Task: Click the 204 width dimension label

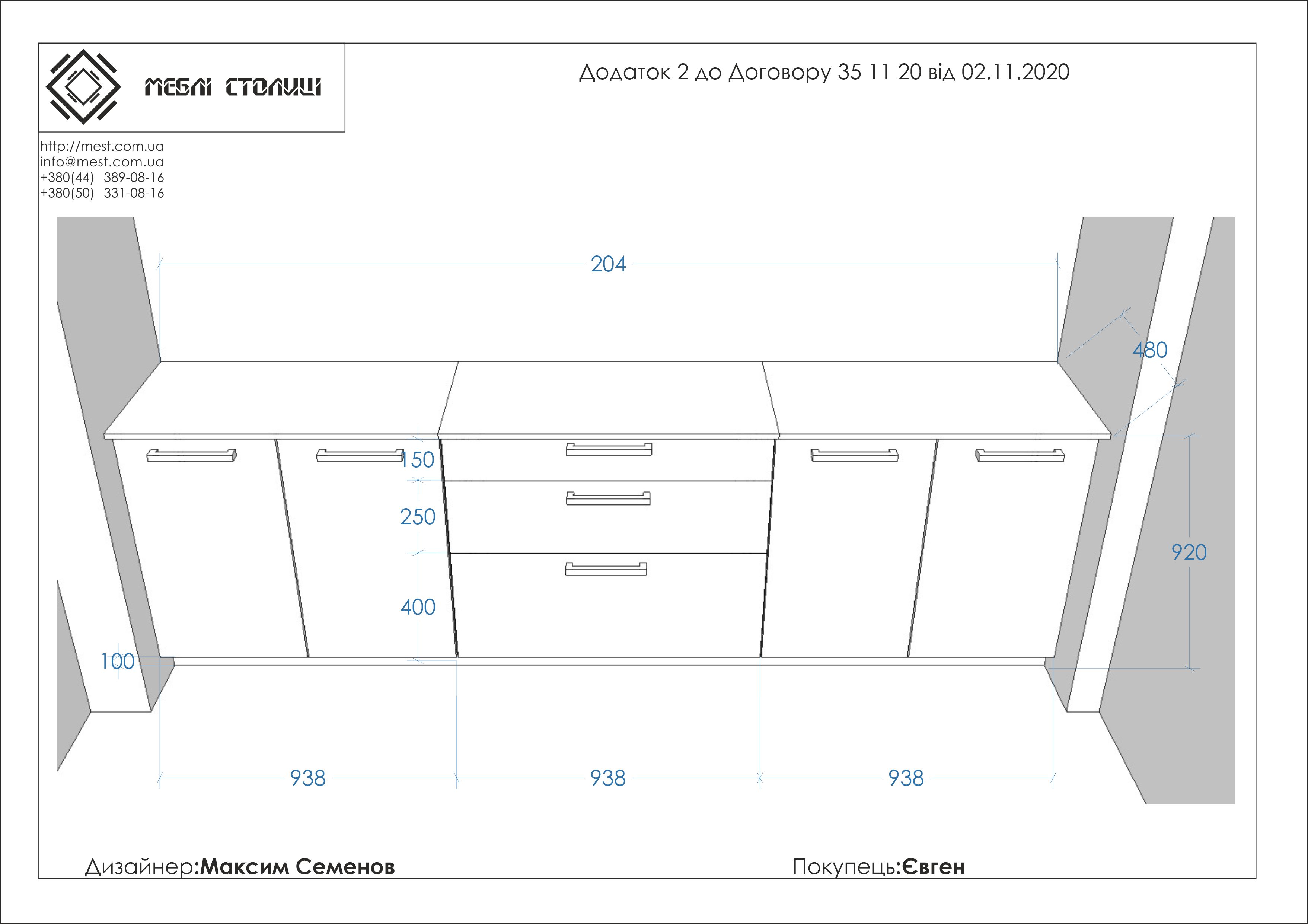Action: click(608, 264)
